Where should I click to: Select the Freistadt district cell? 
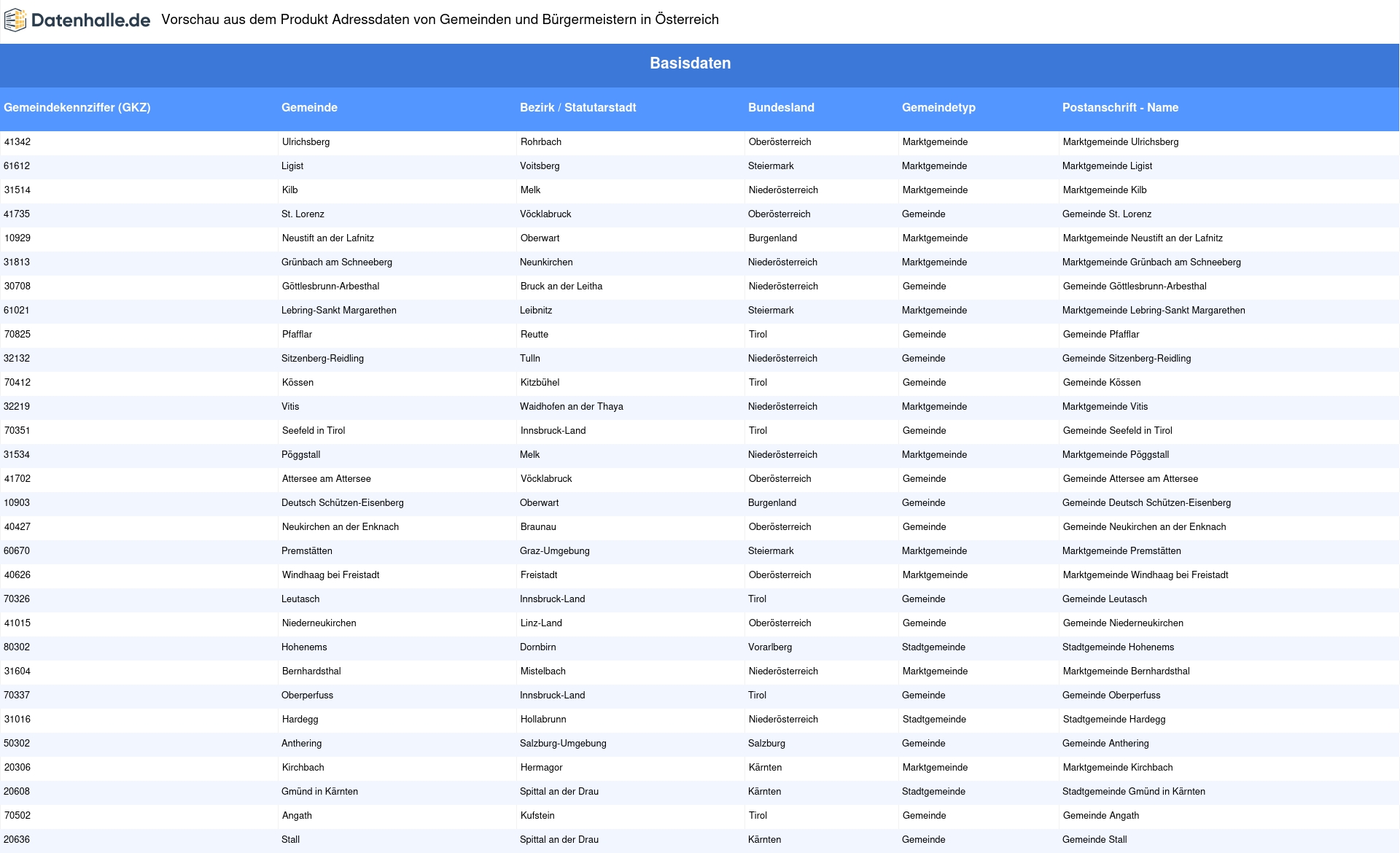pyautogui.click(x=631, y=575)
